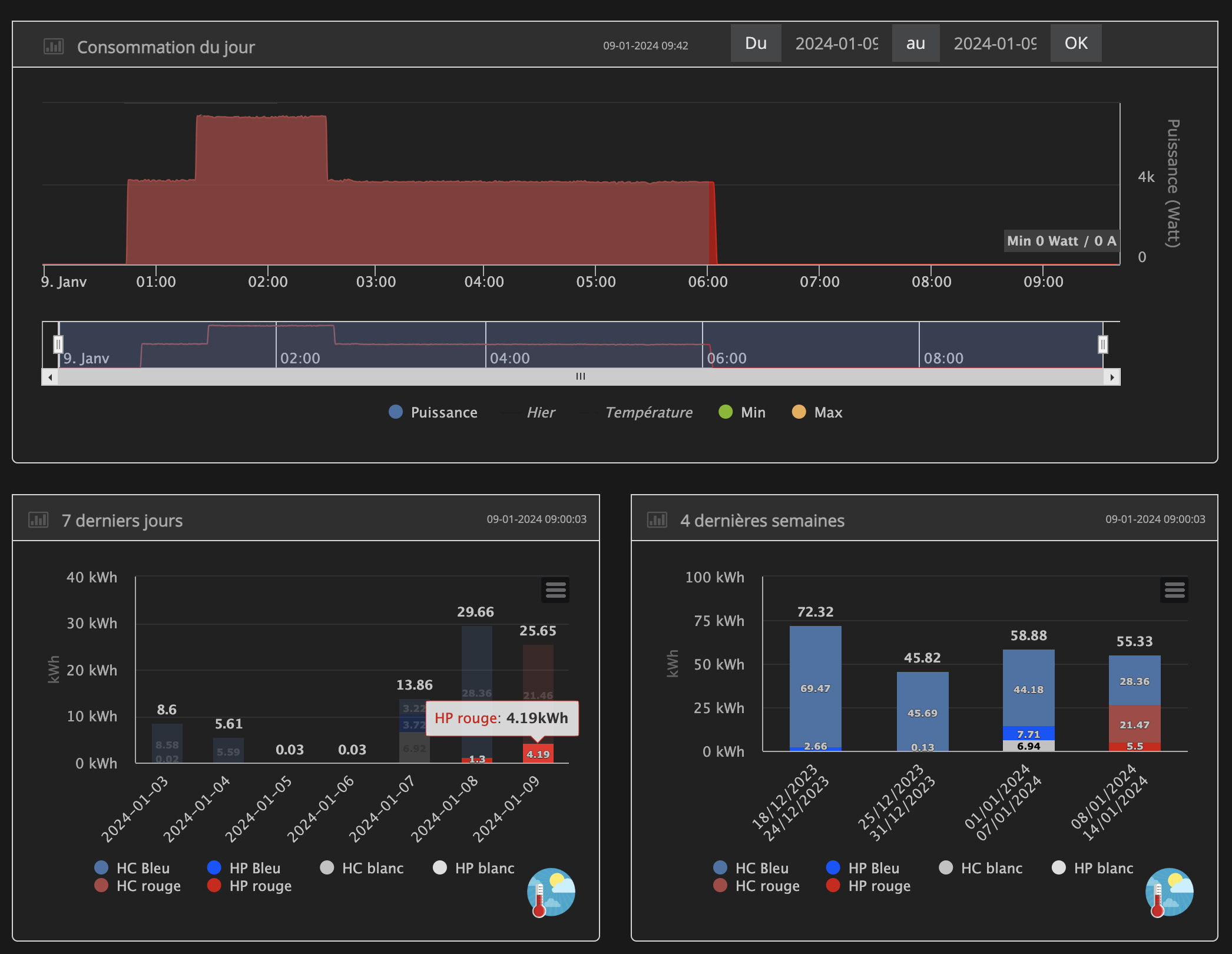Open hamburger menu in 4 dernières semaines chart

1174,590
